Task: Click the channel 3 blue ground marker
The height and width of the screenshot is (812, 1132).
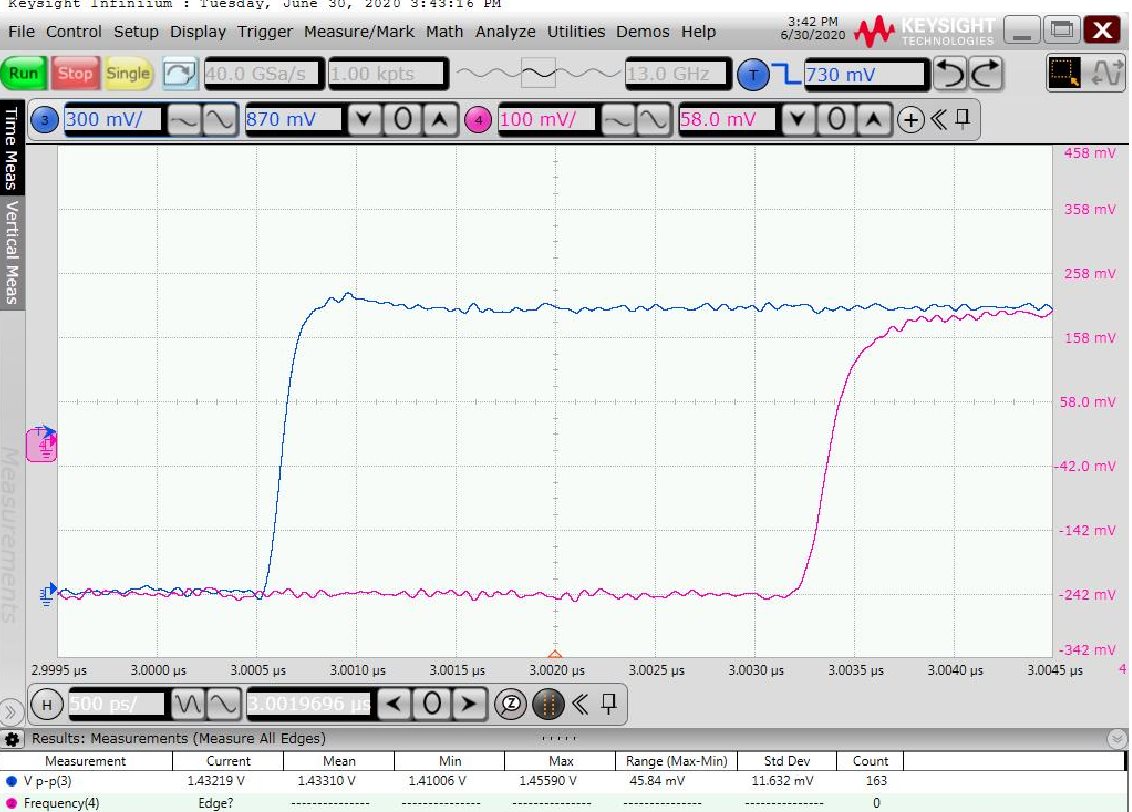Action: (x=48, y=594)
